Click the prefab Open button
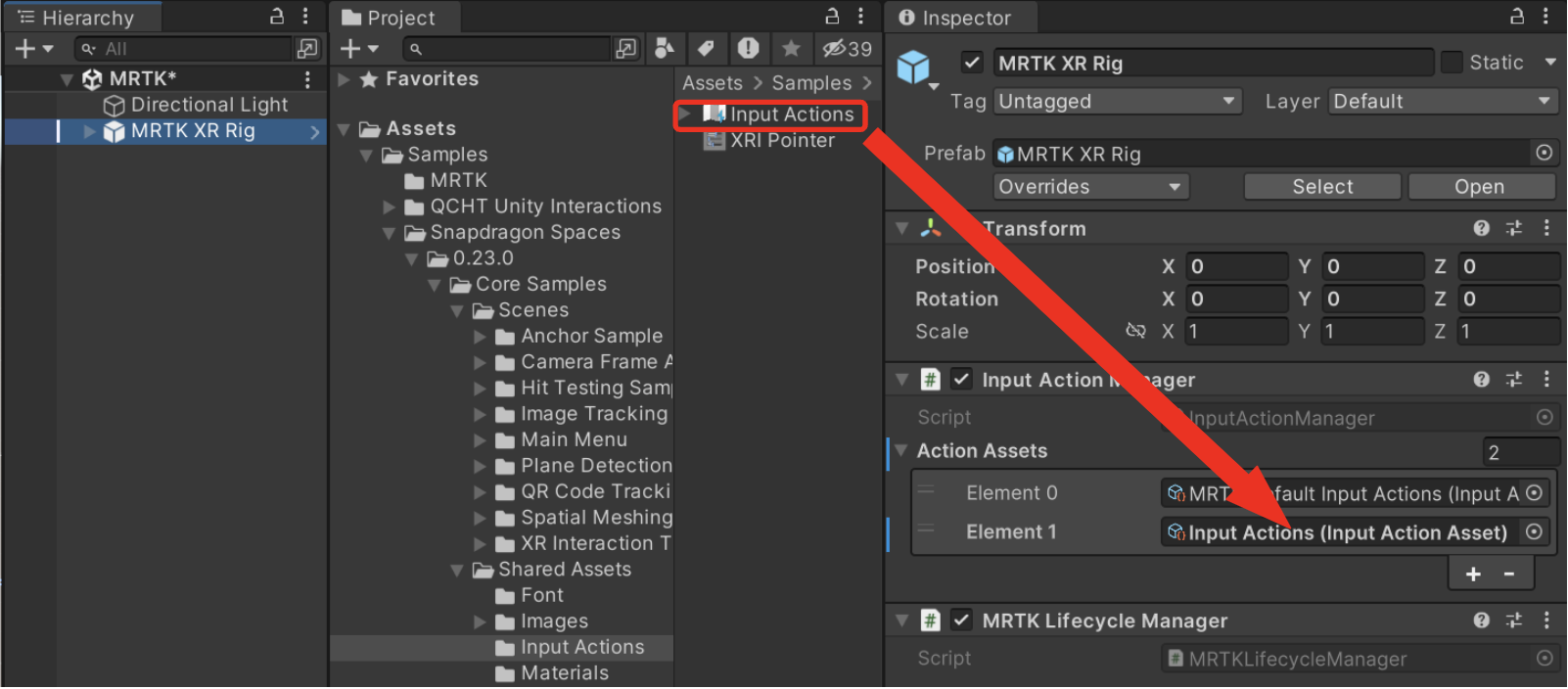 point(1481,187)
